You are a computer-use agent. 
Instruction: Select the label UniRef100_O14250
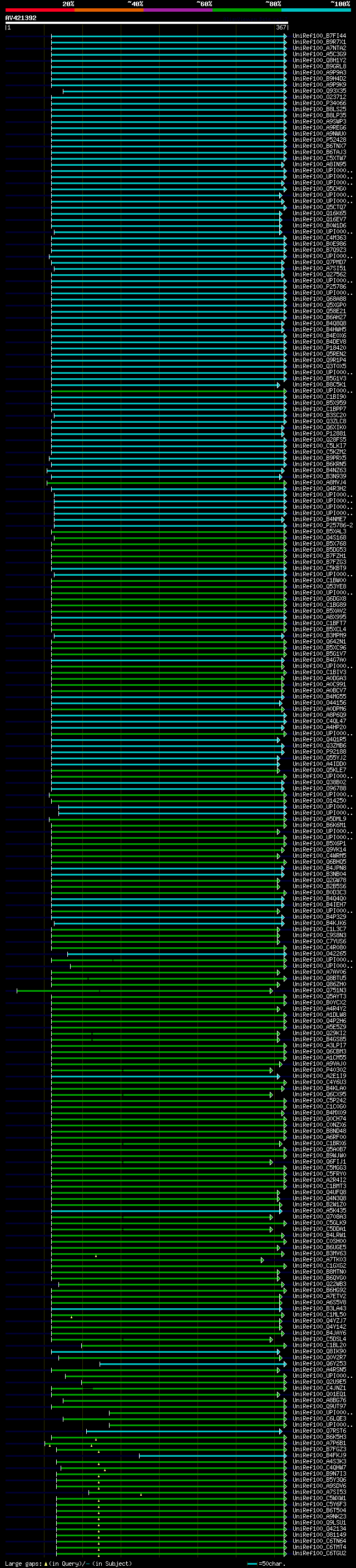(x=319, y=800)
